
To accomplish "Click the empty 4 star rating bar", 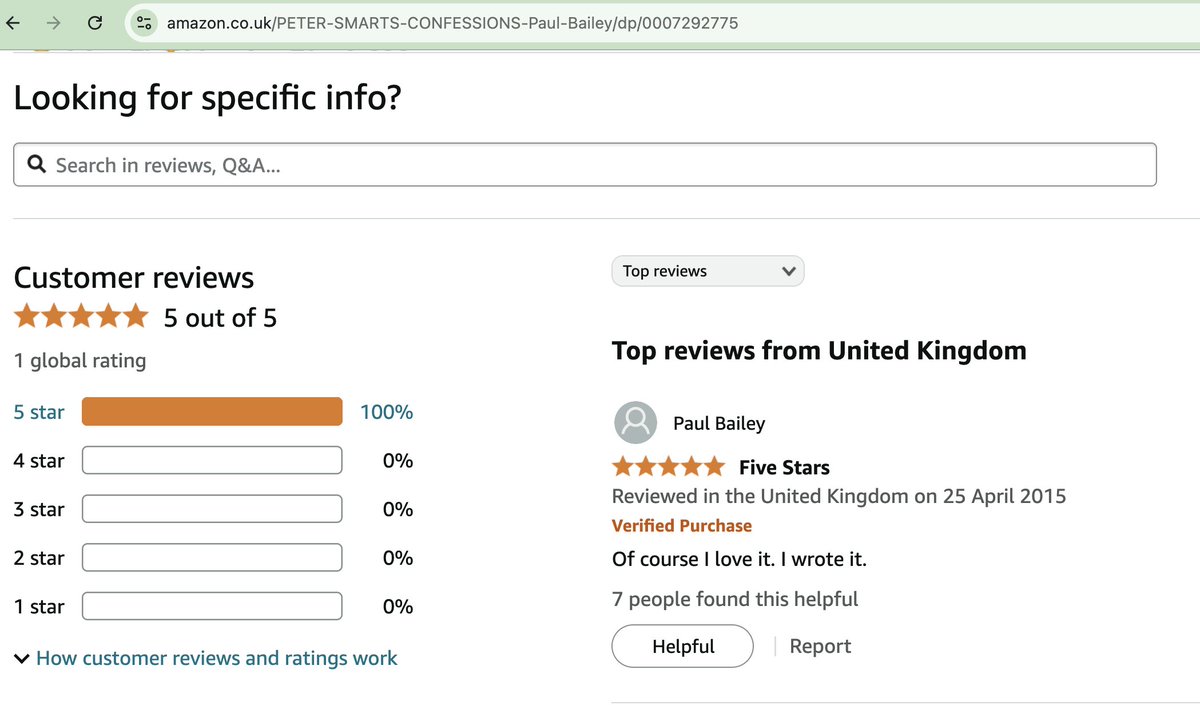I will click(x=212, y=460).
